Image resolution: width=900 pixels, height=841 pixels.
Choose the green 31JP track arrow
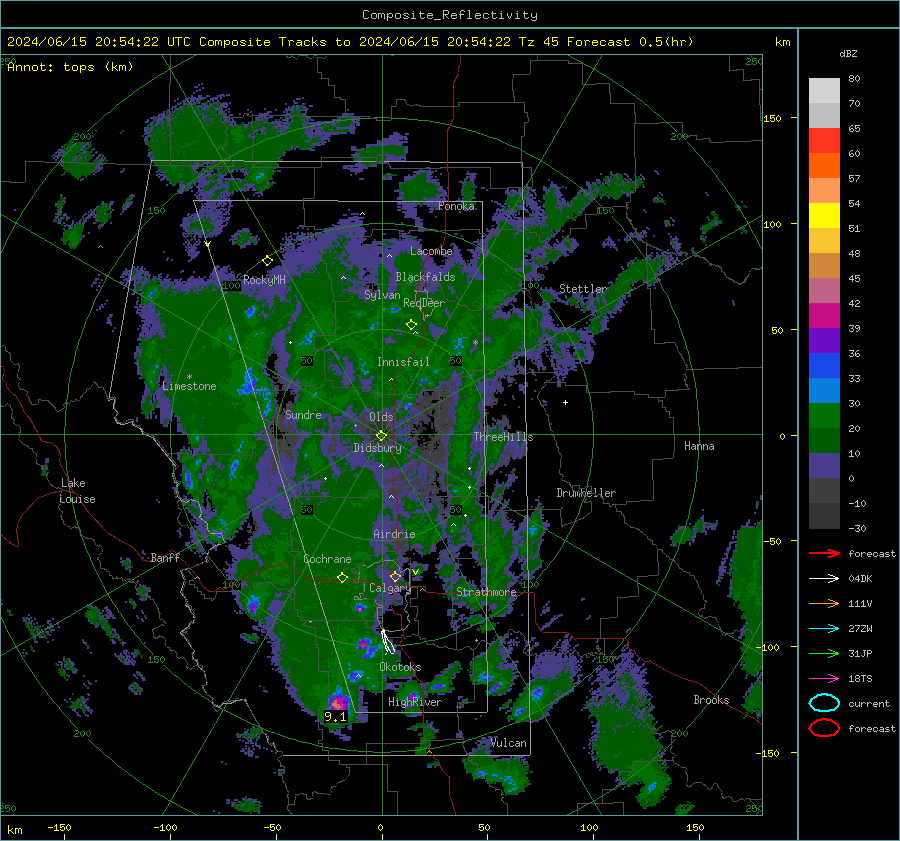point(824,653)
